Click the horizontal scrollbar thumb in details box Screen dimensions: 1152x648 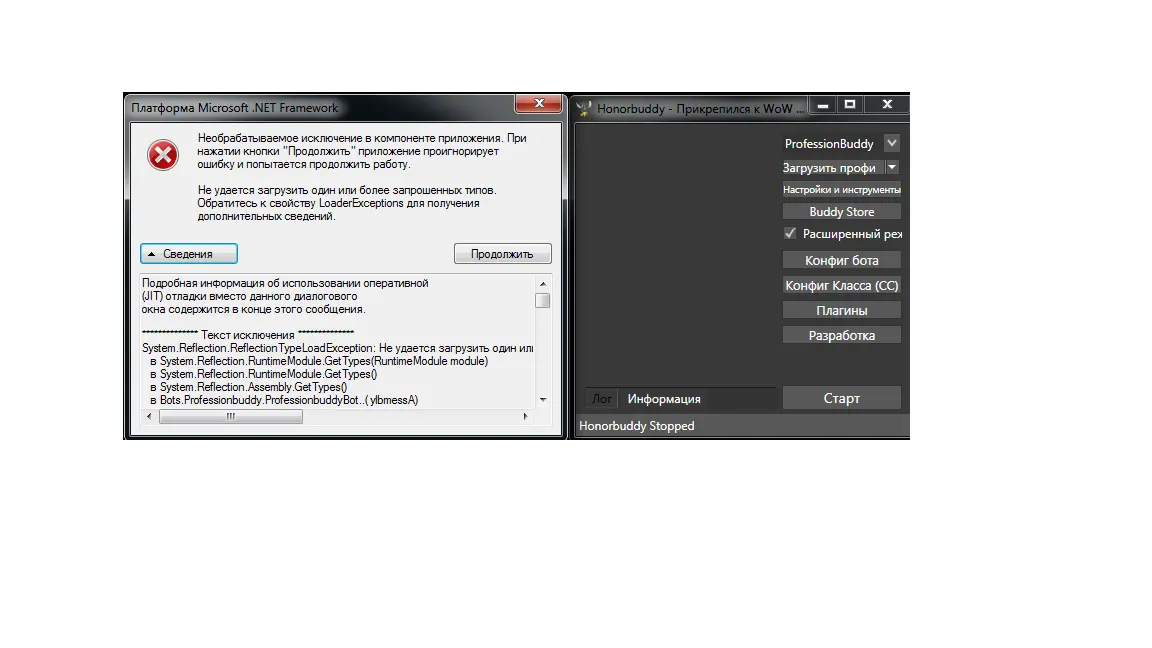231,417
